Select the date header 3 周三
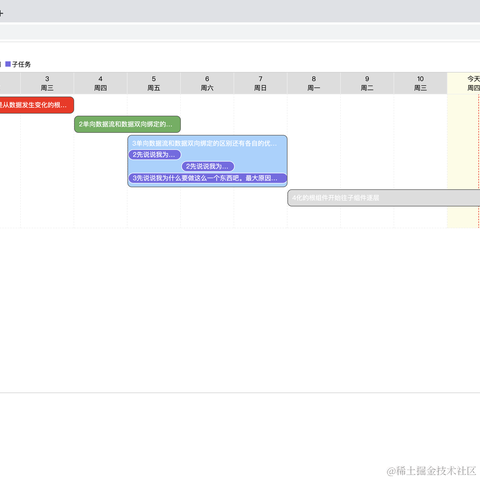The image size is (480, 480). pos(47,83)
